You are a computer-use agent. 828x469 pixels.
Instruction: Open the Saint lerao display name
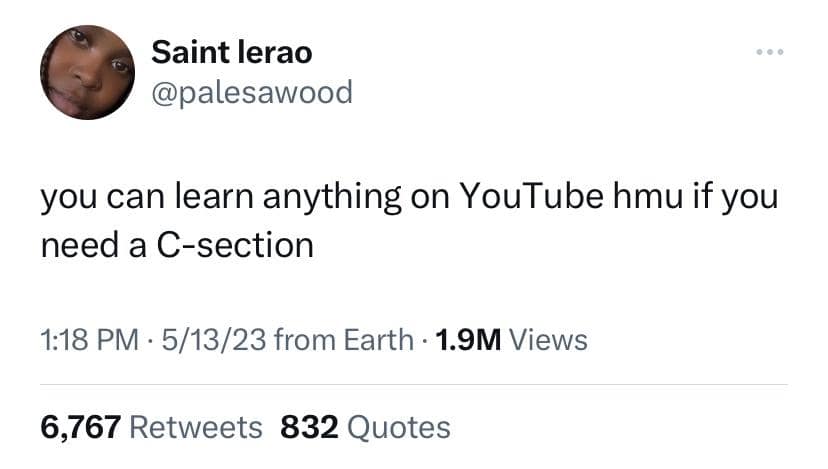click(x=231, y=53)
